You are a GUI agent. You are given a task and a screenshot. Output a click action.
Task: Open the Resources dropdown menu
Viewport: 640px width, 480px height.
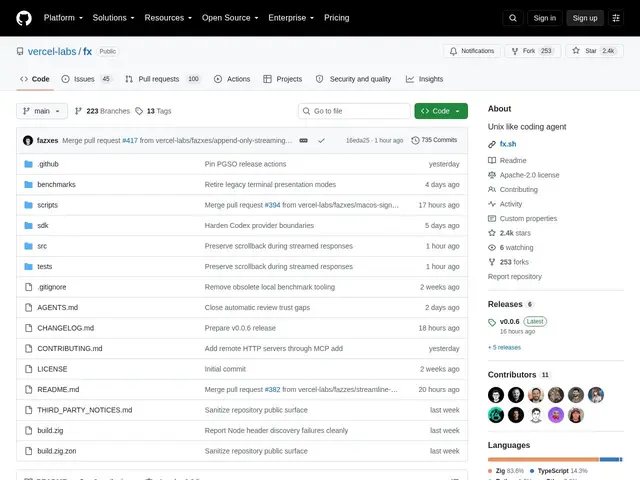tap(168, 18)
